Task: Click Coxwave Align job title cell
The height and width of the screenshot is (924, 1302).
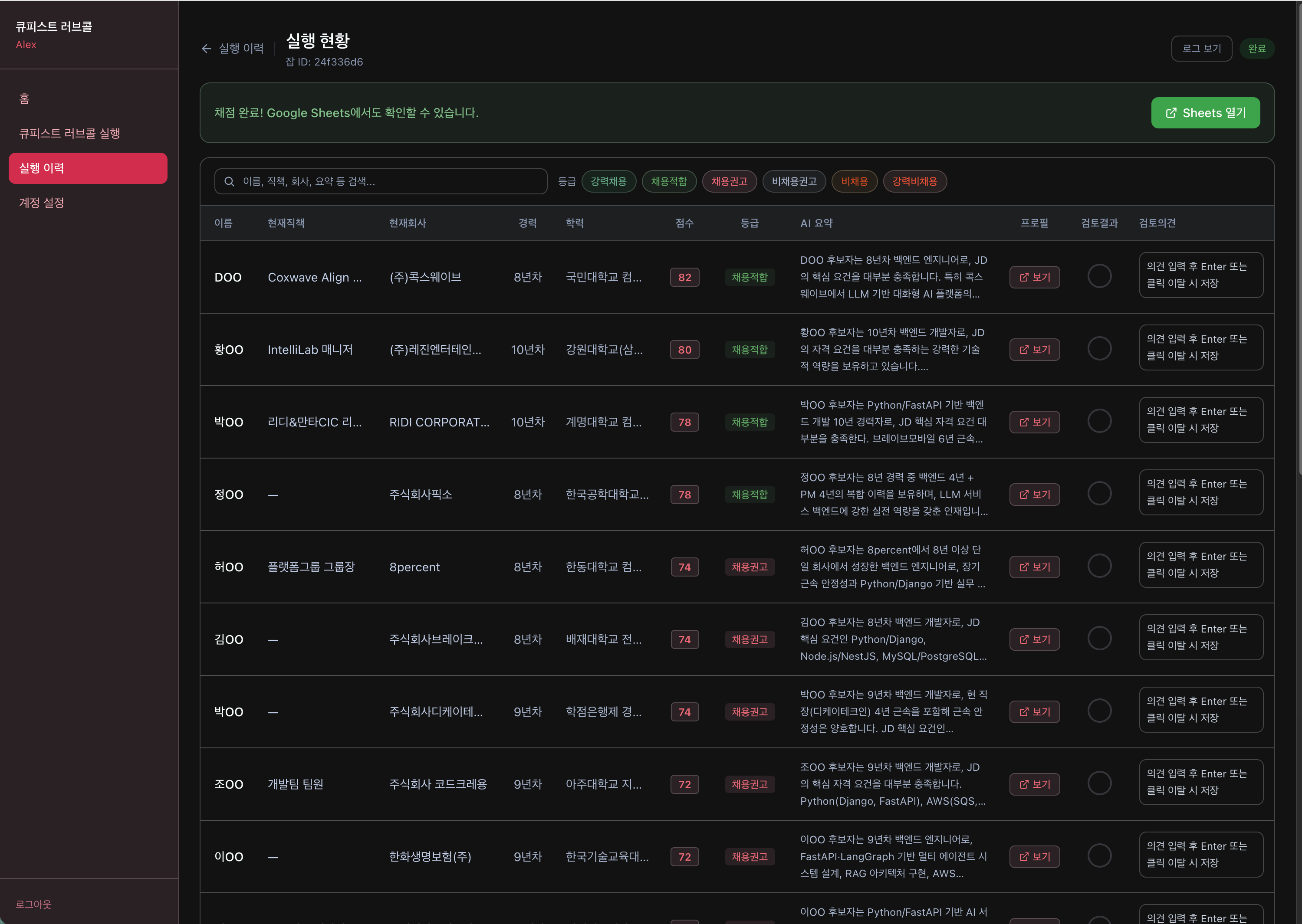Action: click(x=315, y=278)
